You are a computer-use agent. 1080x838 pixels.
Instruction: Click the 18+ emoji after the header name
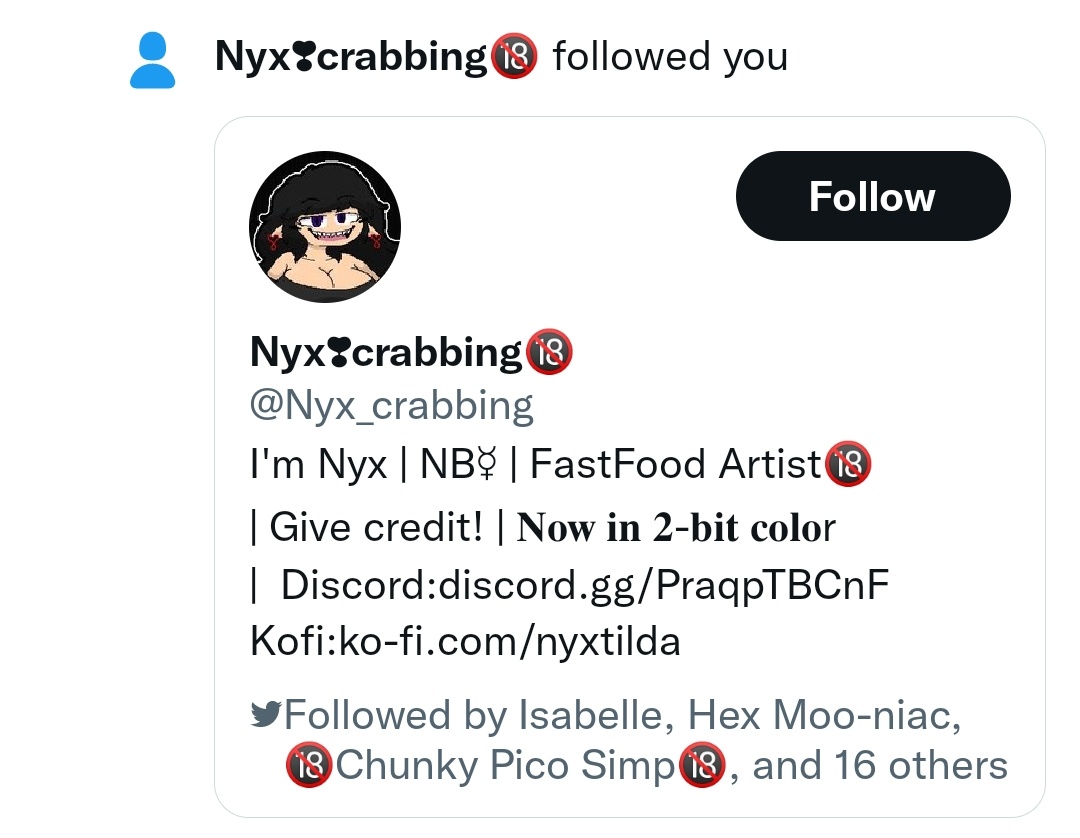pyautogui.click(x=514, y=56)
